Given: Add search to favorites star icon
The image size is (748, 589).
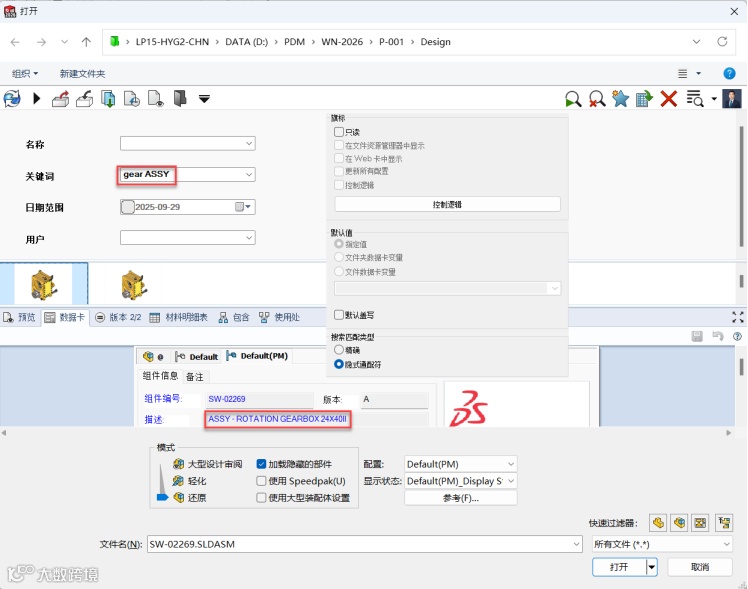Looking at the screenshot, I should click(620, 99).
